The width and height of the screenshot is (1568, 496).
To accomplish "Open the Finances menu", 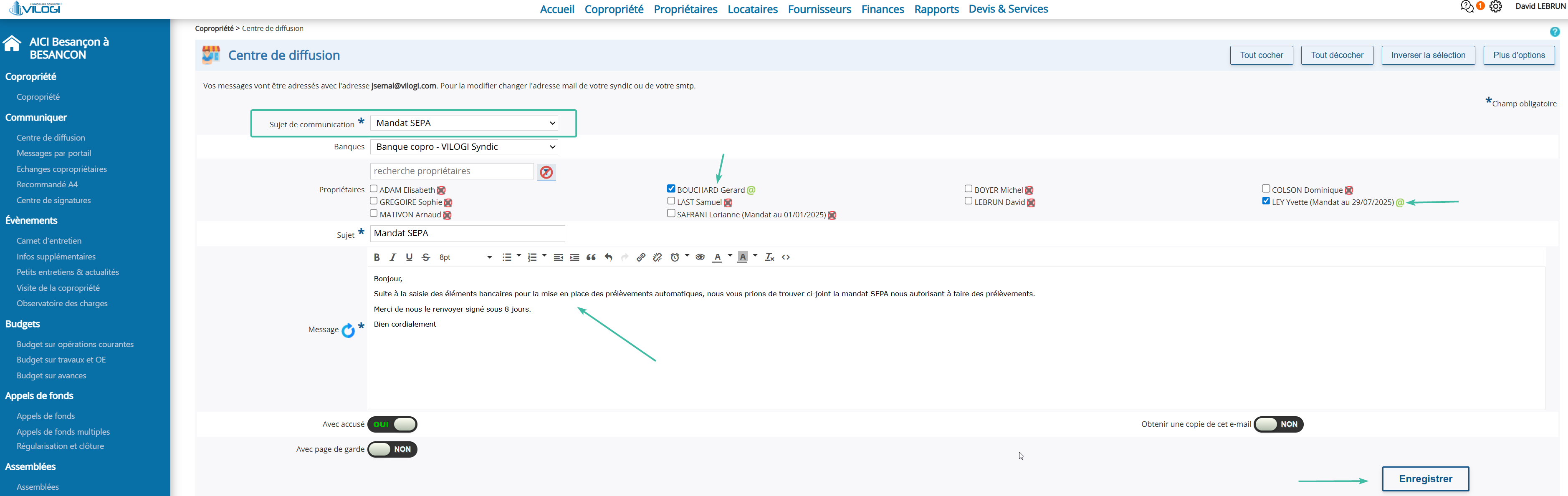I will 883,9.
